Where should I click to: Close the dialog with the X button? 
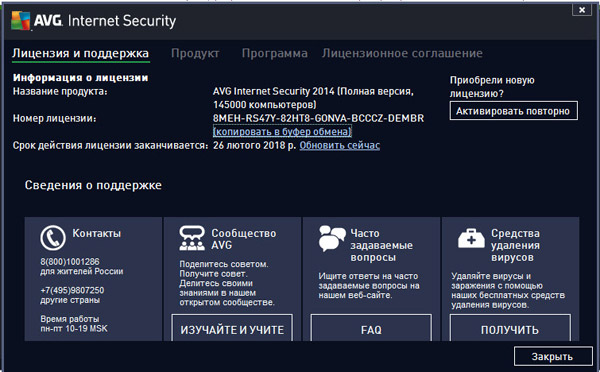click(x=582, y=10)
